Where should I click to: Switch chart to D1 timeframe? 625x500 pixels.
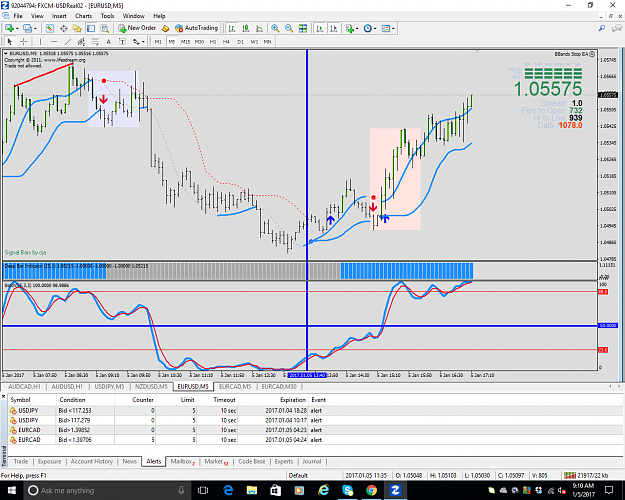coord(240,41)
